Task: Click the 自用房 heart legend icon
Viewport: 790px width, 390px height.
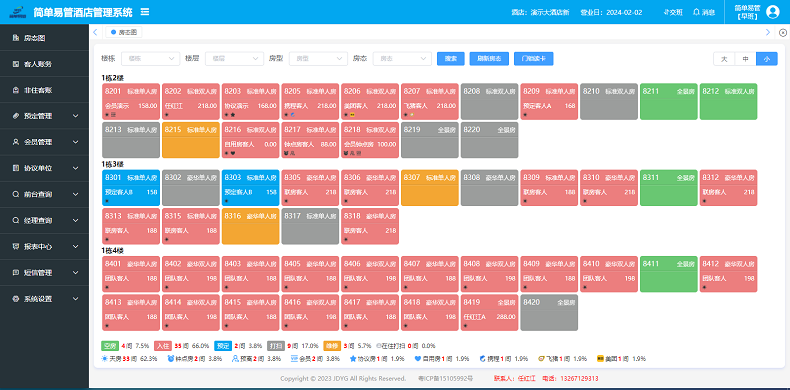Action: pyautogui.click(x=418, y=359)
